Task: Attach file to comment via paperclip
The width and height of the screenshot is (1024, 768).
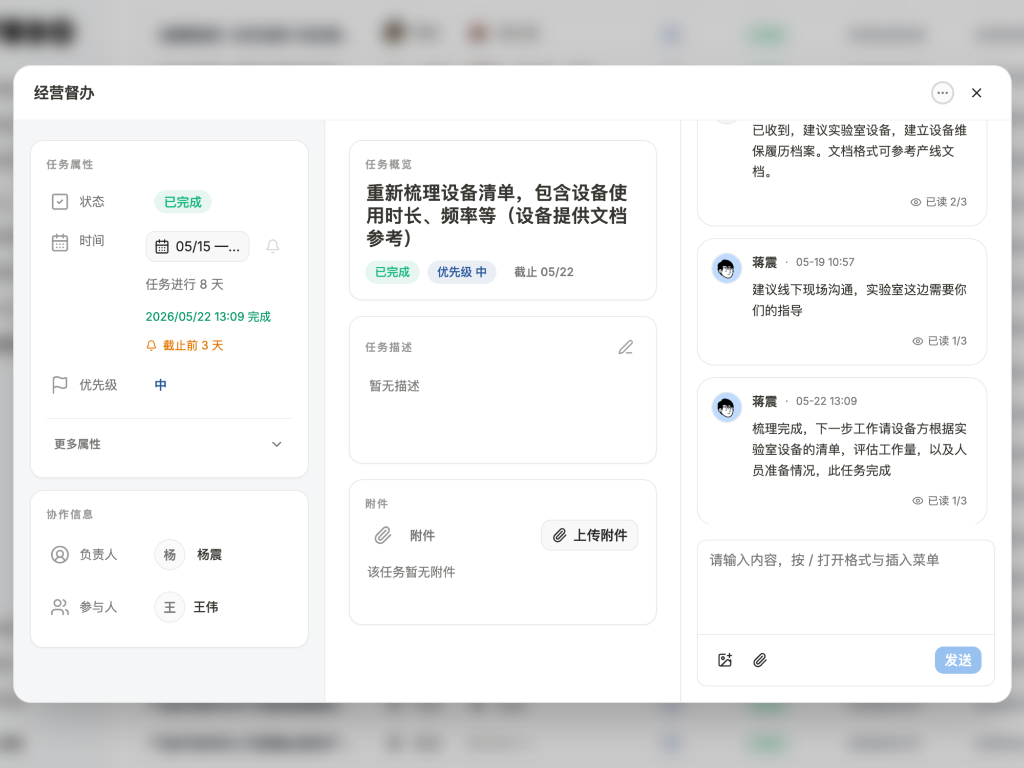Action: [760, 660]
